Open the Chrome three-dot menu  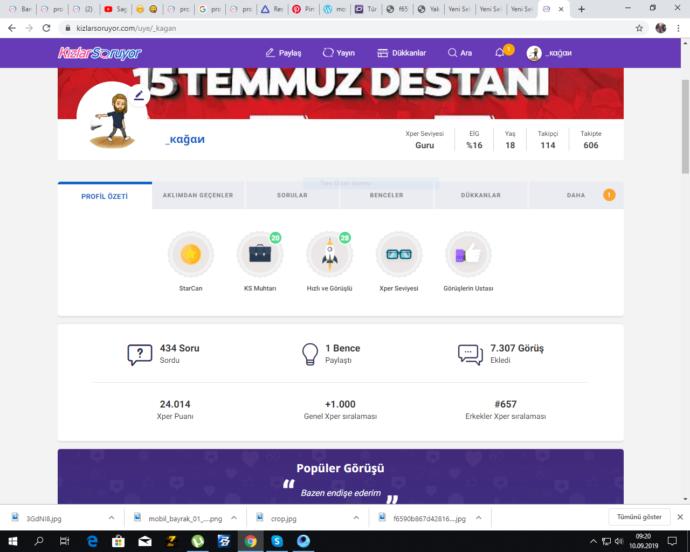click(678, 28)
